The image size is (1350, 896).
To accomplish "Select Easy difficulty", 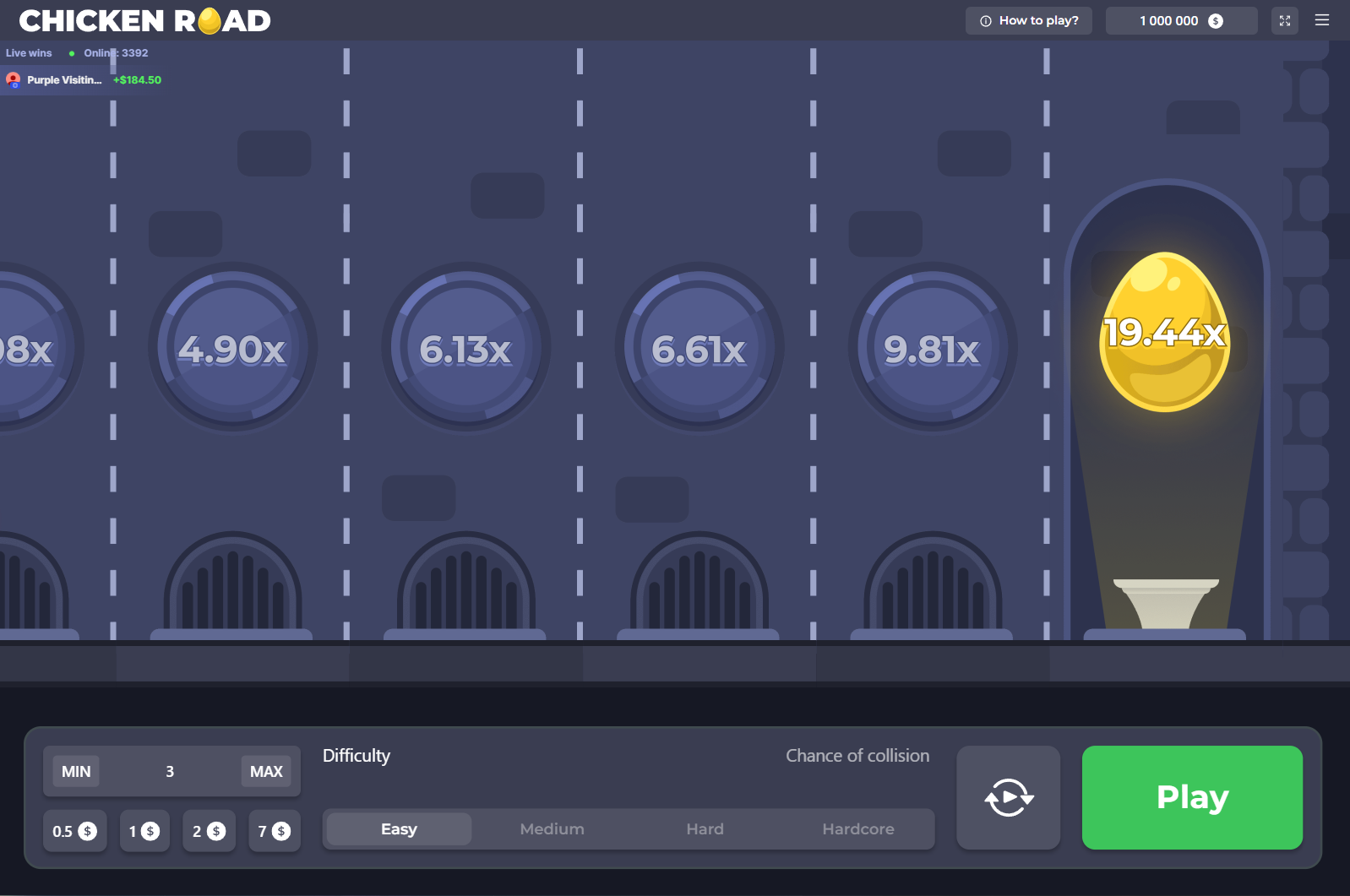I will [x=399, y=829].
